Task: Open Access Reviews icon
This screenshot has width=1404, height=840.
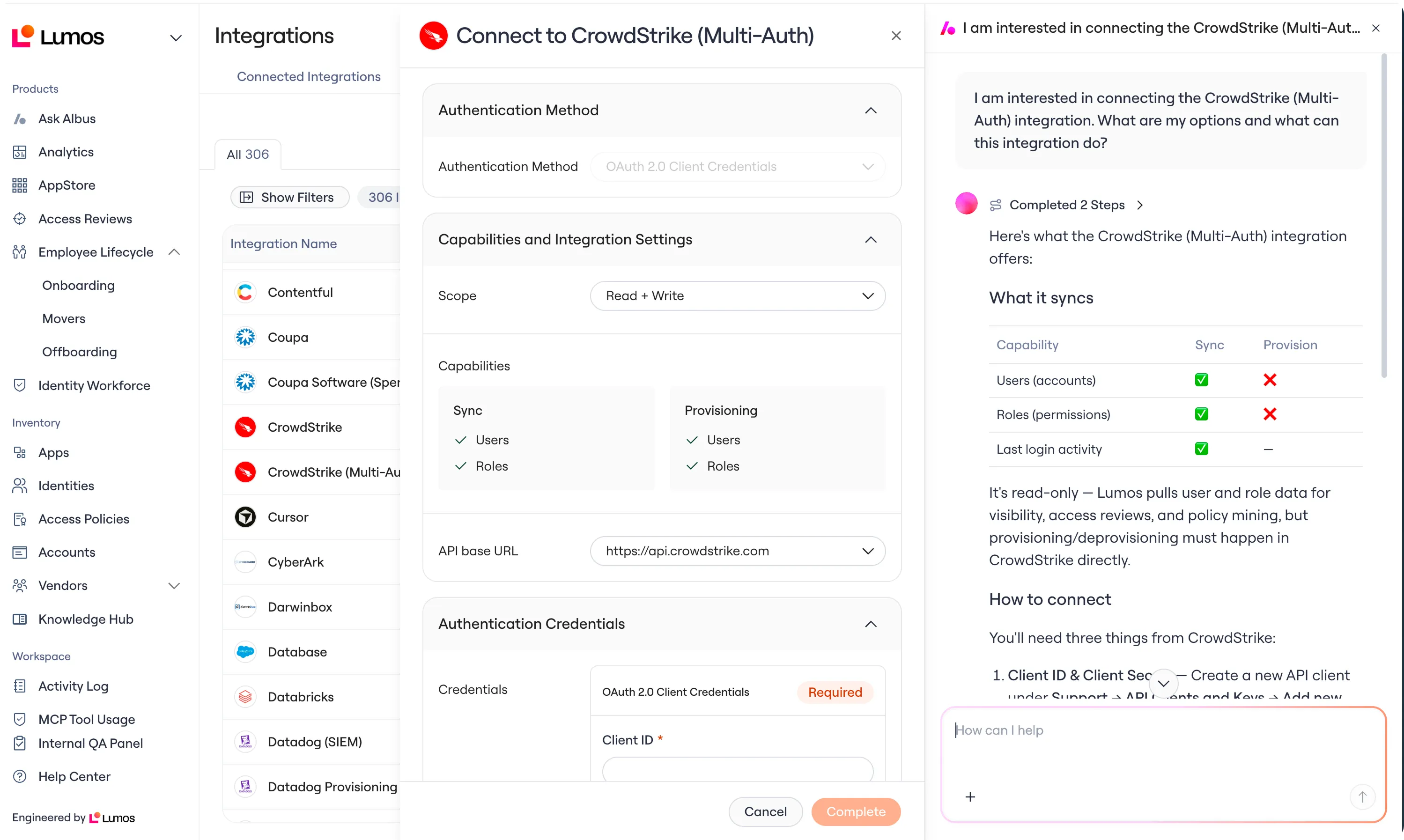Action: pos(20,219)
